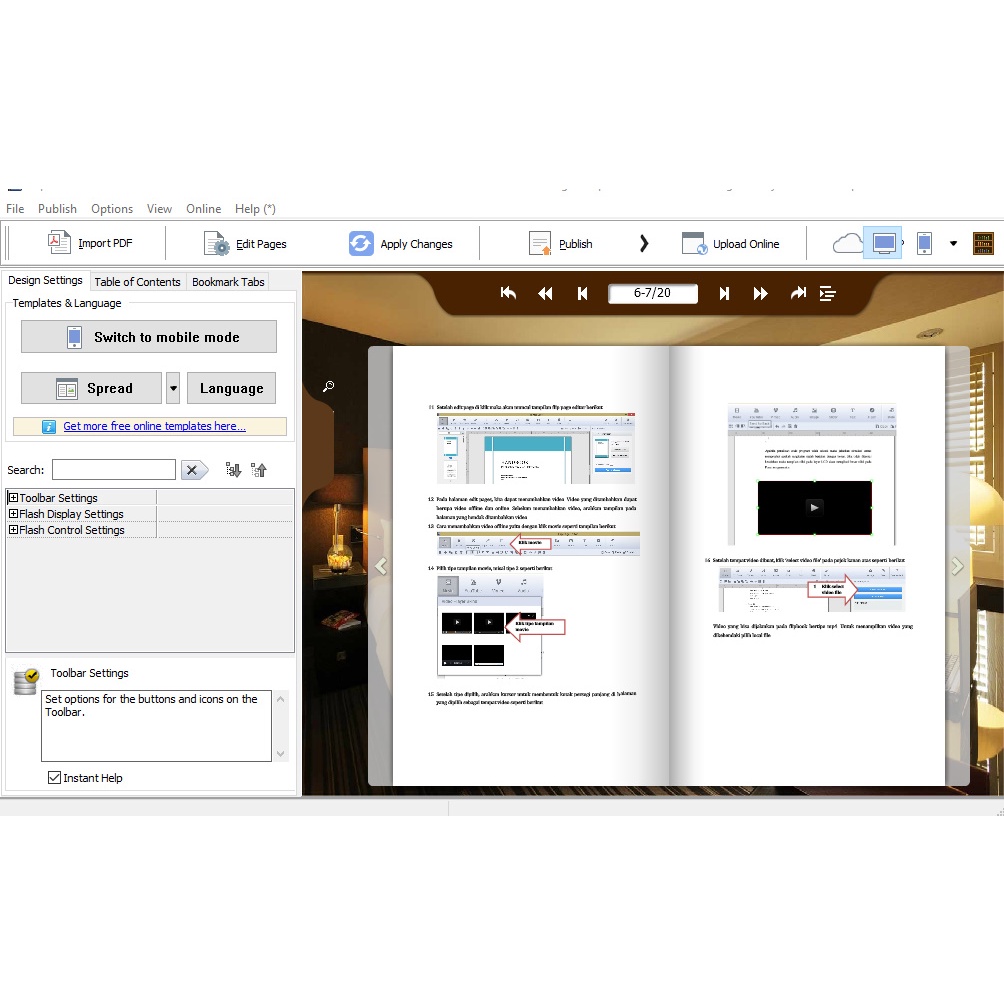Click the Apply Changes refresh icon
The image size is (1004, 1004).
tap(361, 243)
